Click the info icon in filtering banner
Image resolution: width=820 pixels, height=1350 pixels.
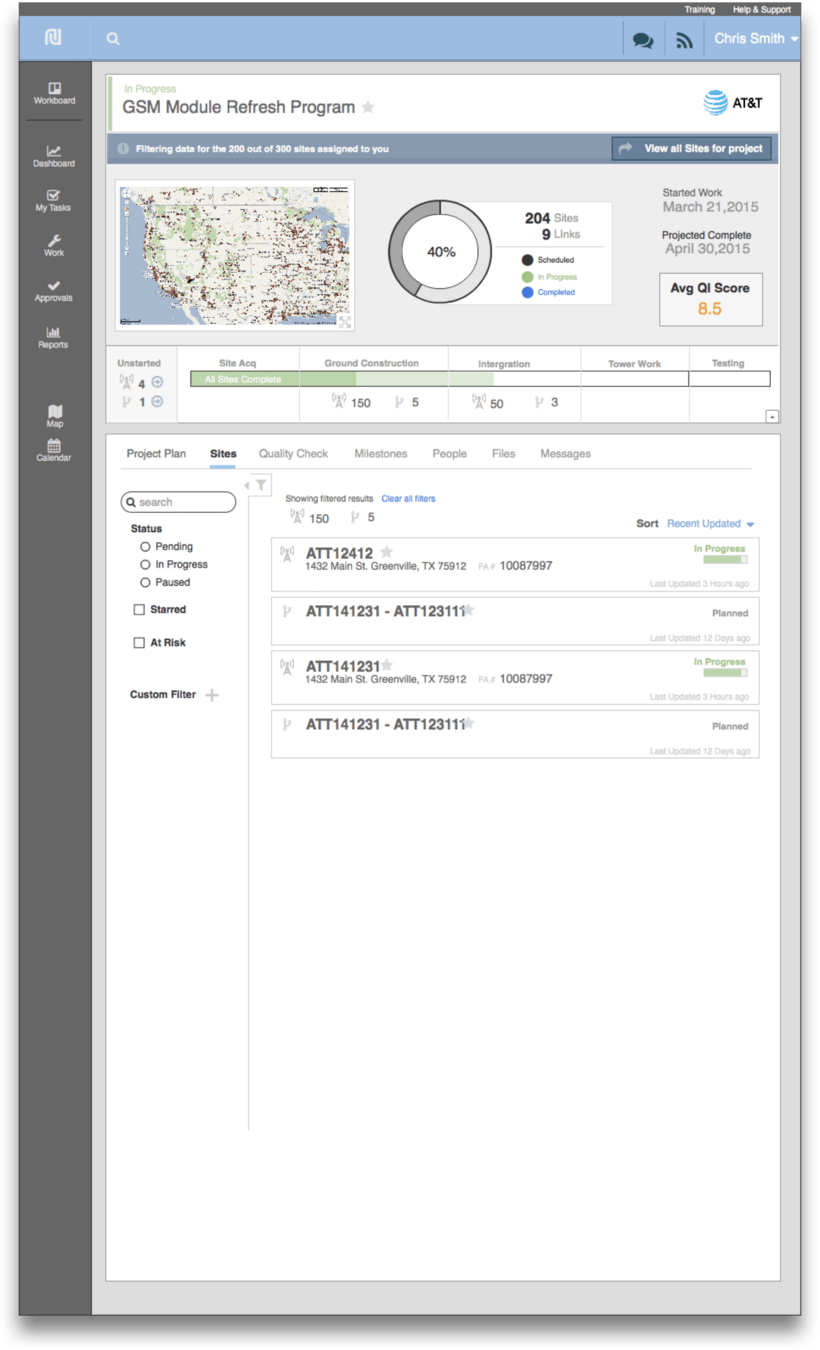point(123,149)
